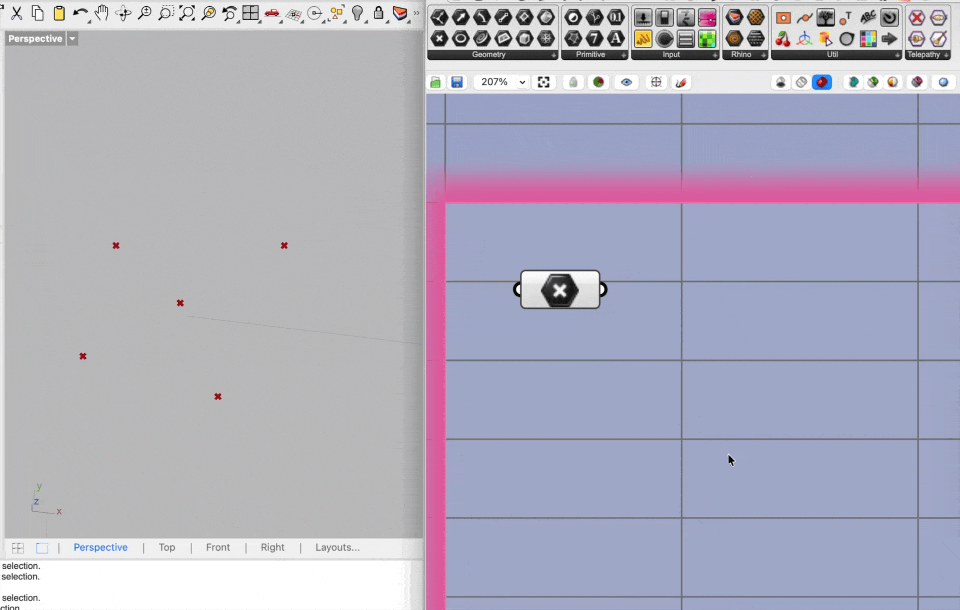This screenshot has width=960, height=610.
Task: Enable the wireframe preview mode
Action: (801, 82)
